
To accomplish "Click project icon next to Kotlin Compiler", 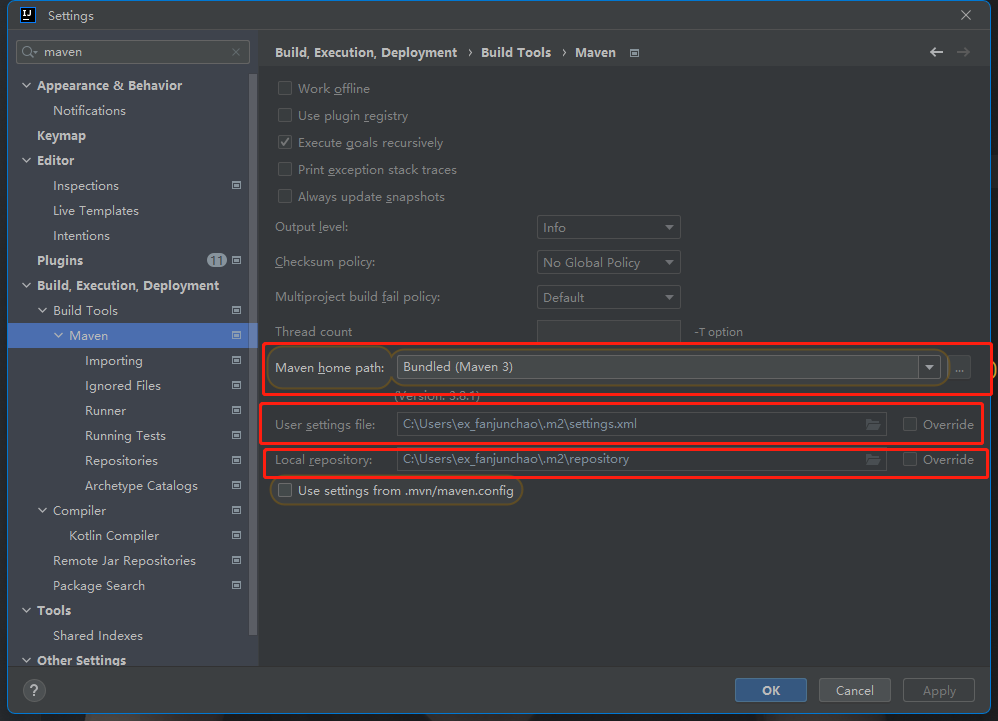I will pos(237,535).
